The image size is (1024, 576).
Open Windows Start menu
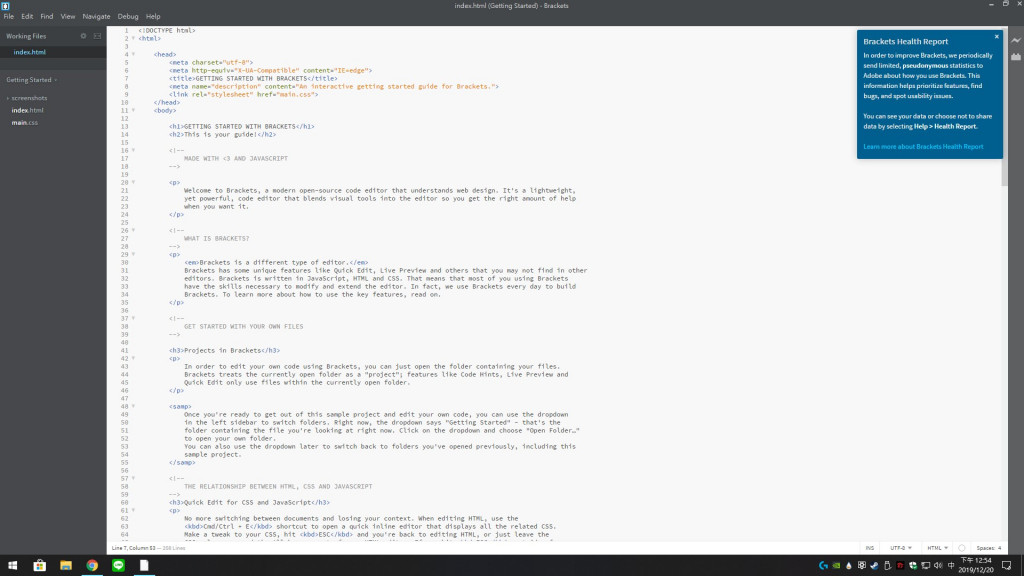pyautogui.click(x=12, y=566)
